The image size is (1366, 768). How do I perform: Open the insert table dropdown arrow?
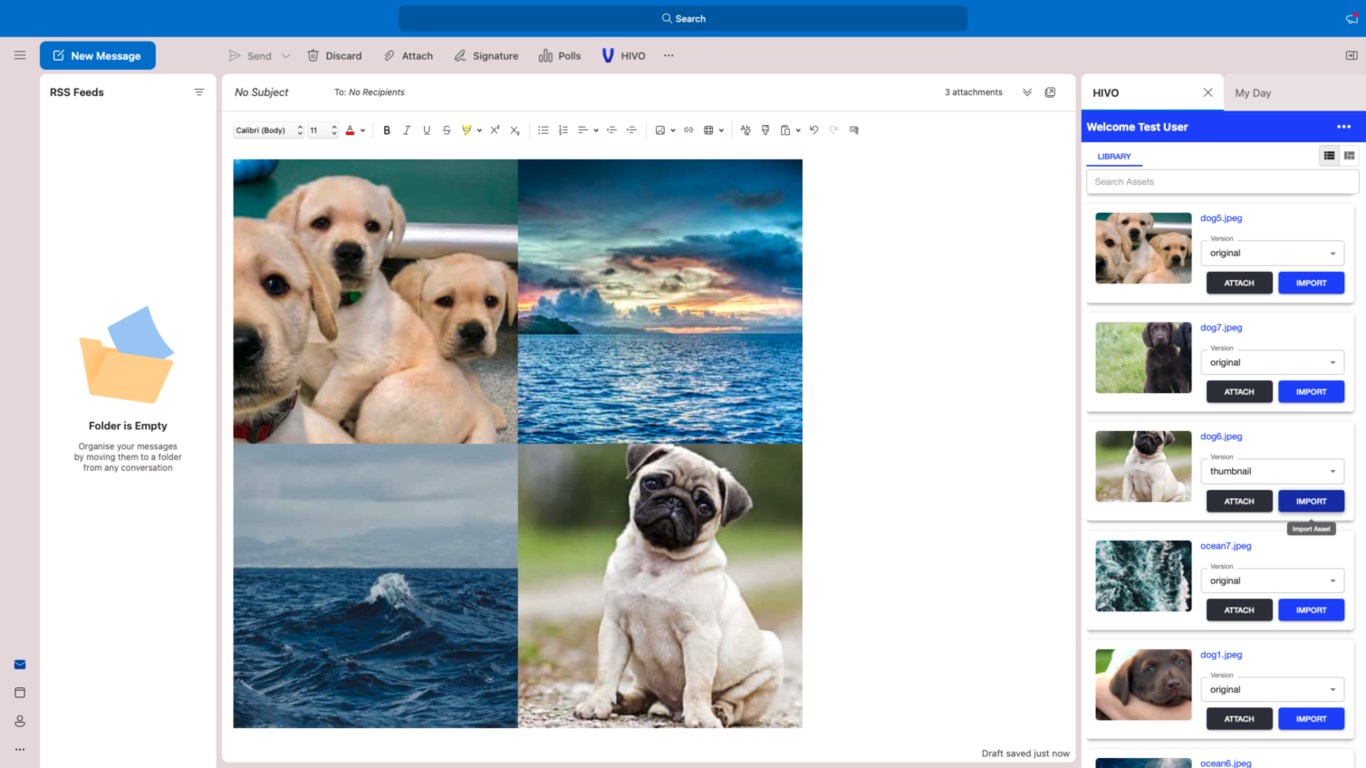pos(721,131)
